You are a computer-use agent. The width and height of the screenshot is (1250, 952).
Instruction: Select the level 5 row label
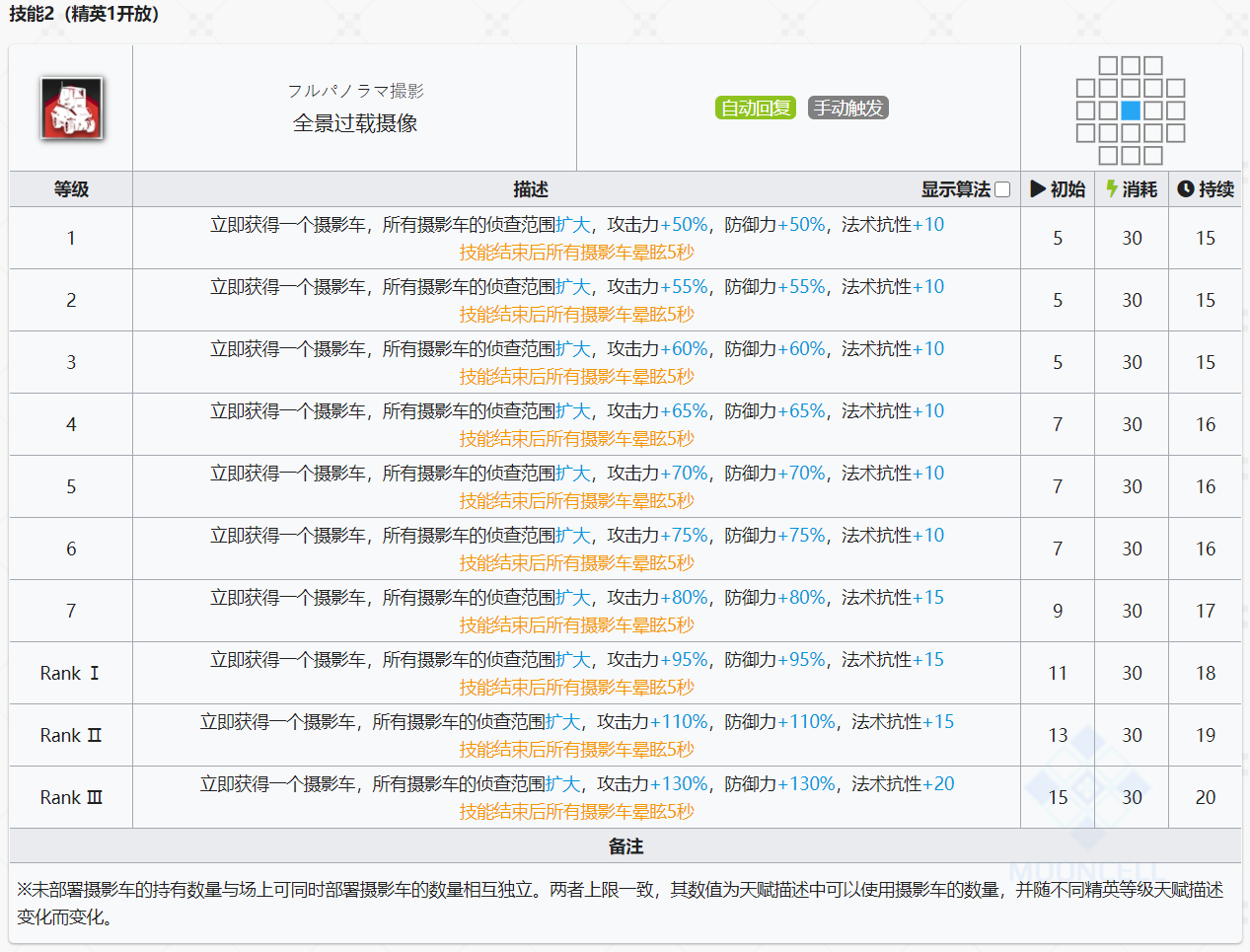71,486
